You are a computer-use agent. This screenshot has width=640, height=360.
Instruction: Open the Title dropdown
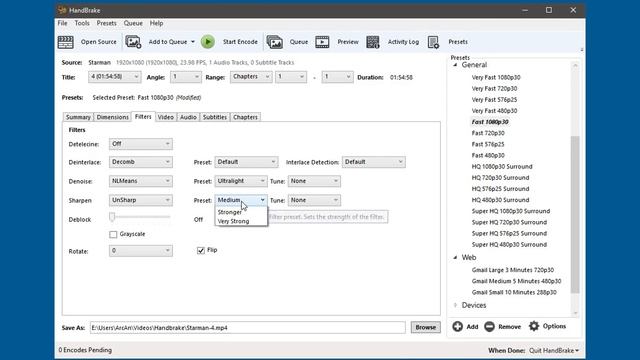click(x=114, y=77)
